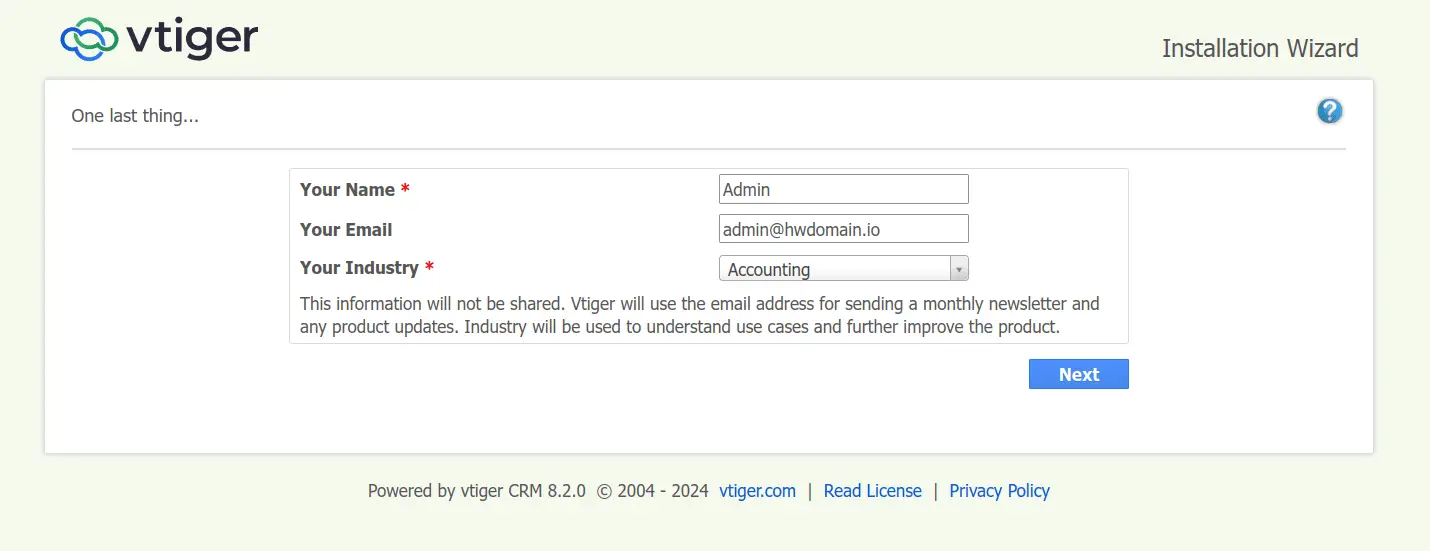Click the information sharing notice paragraph
This screenshot has width=1430, height=551.
700,315
